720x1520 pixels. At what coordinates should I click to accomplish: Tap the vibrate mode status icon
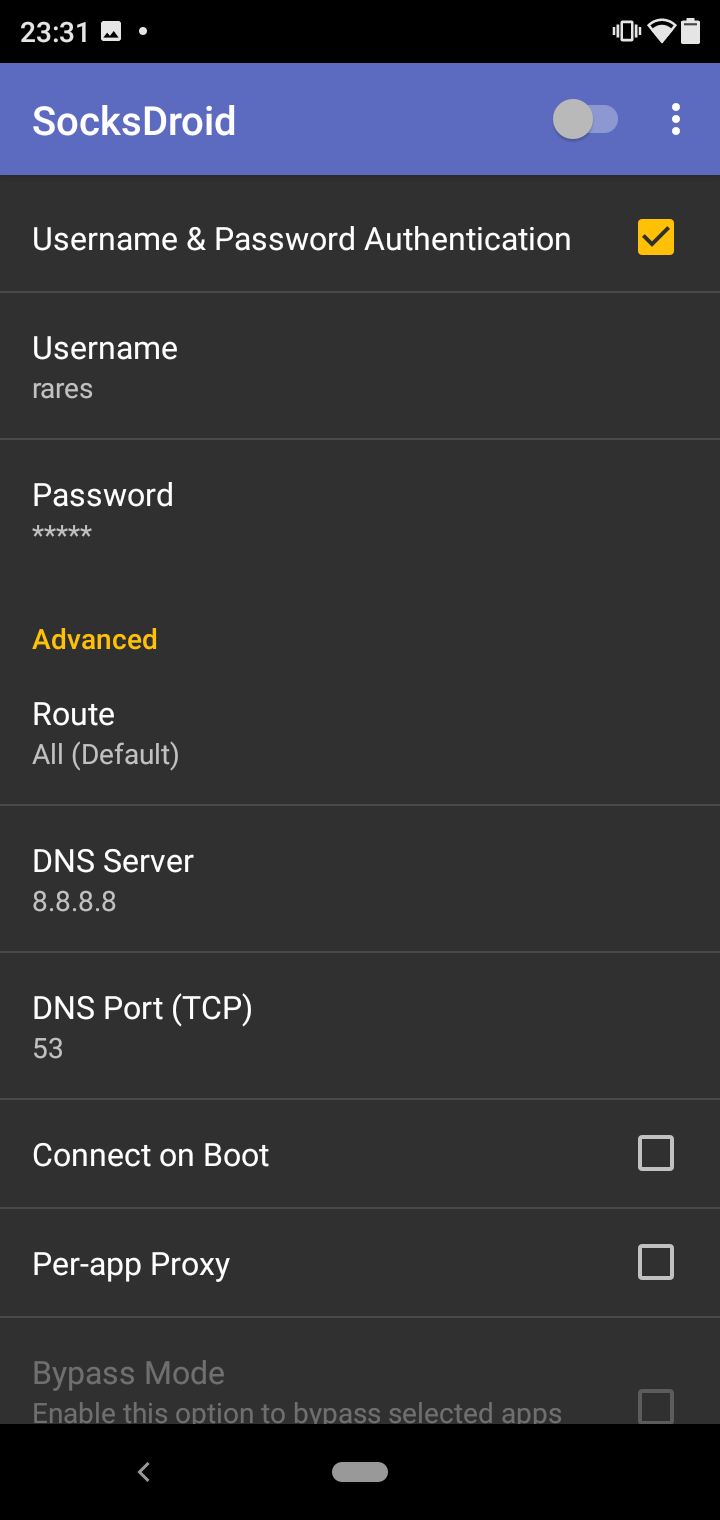point(627,32)
